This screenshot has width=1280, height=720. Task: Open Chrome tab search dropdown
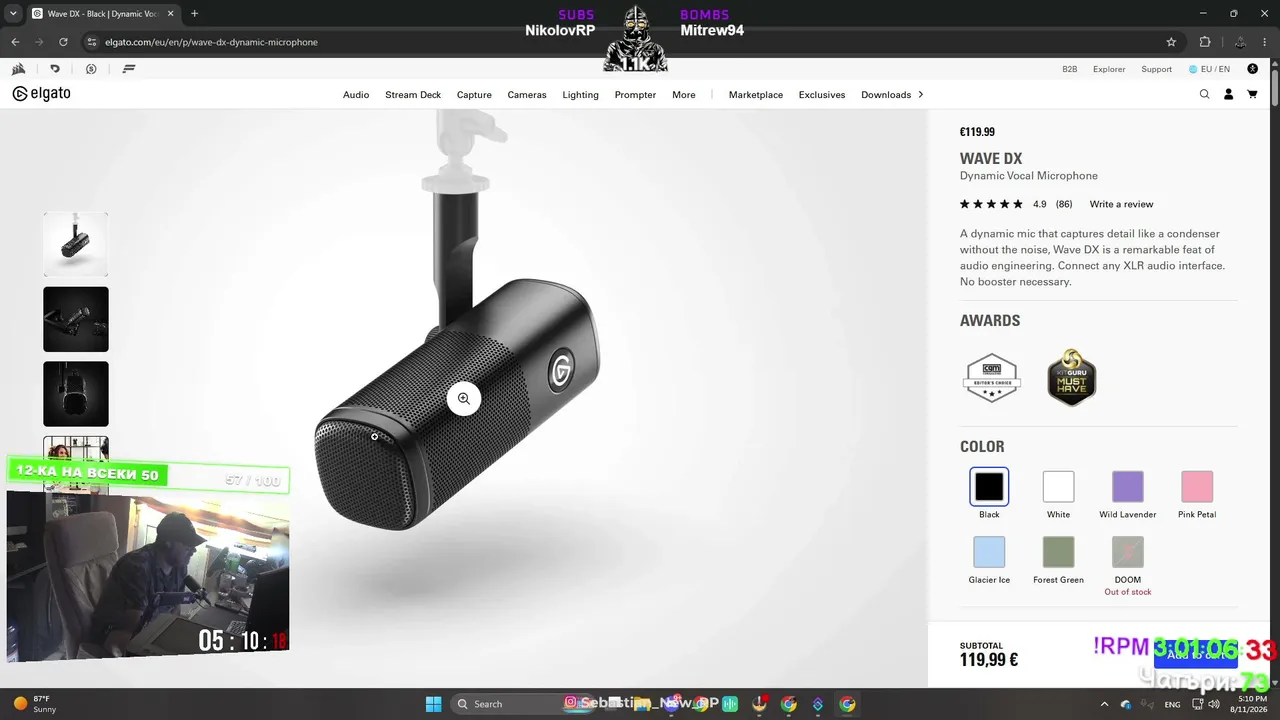[x=13, y=14]
